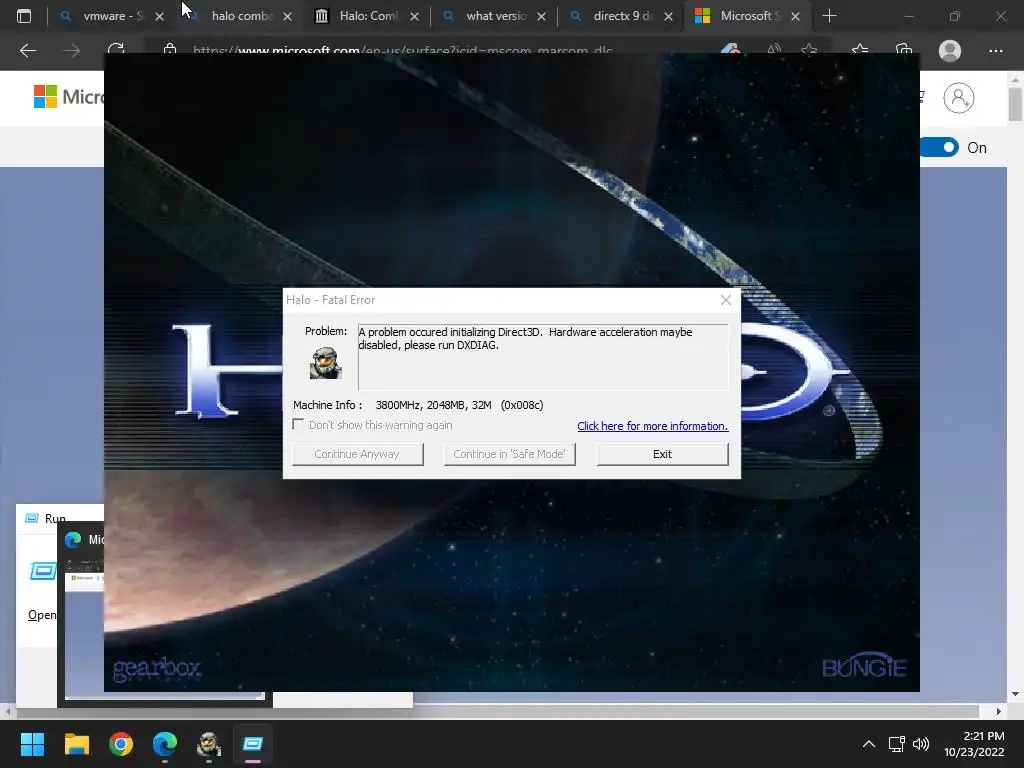Open Edge profile avatar
The image size is (1024, 768).
click(950, 50)
